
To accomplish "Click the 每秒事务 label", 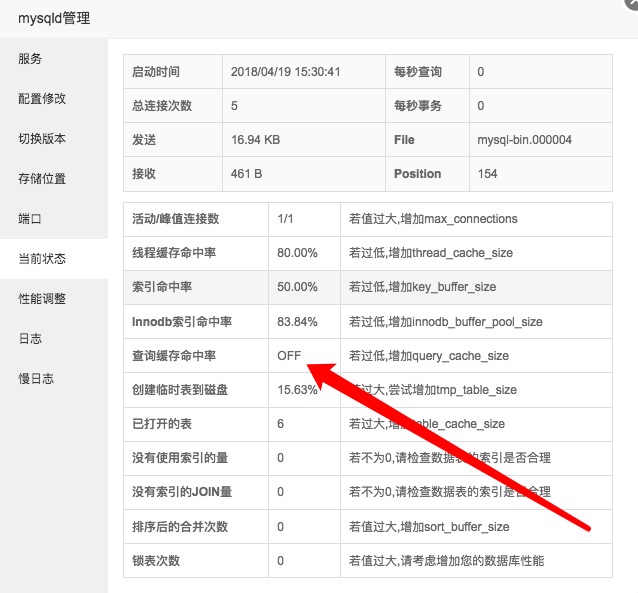I will 417,106.
